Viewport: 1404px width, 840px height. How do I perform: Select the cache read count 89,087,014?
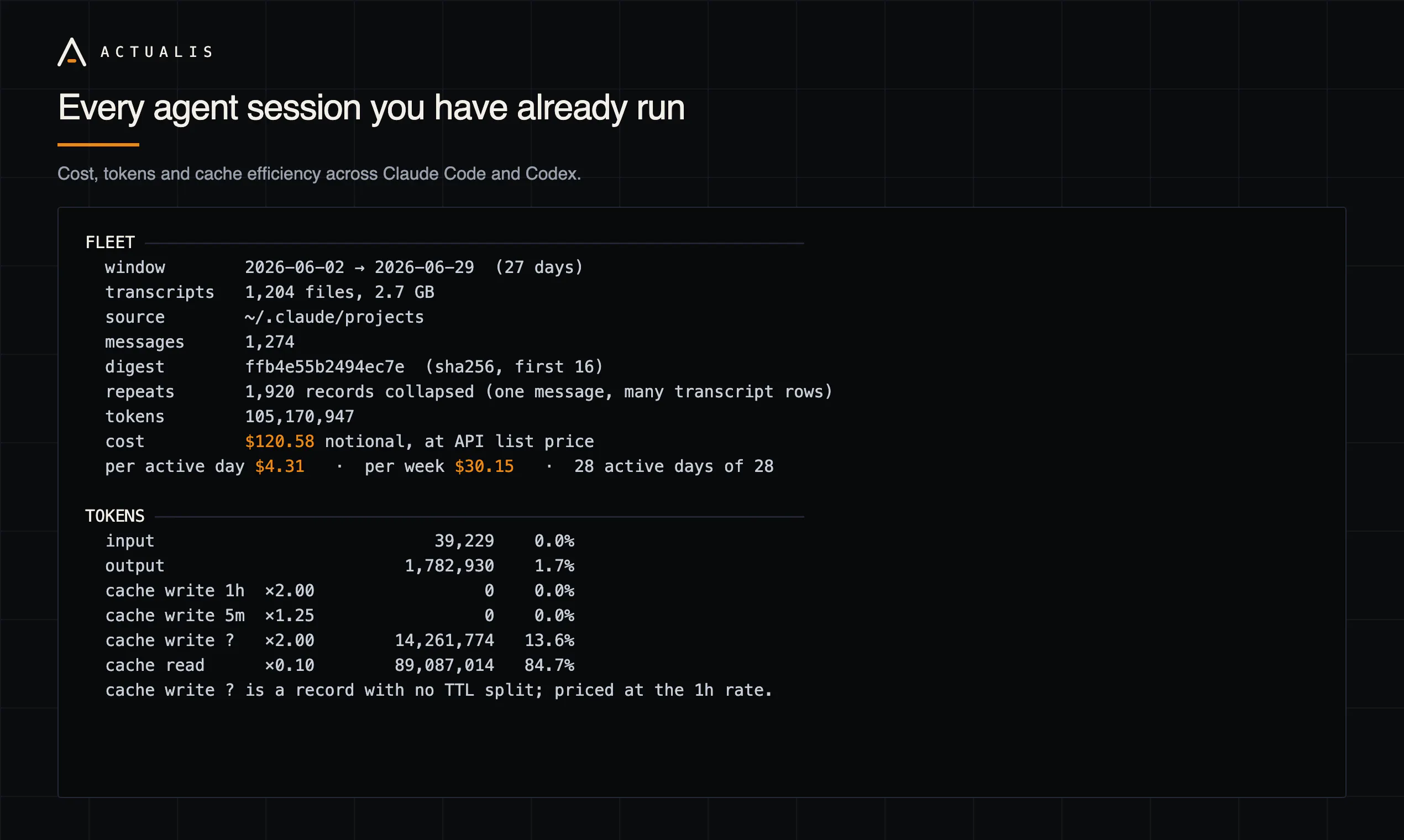(x=444, y=666)
